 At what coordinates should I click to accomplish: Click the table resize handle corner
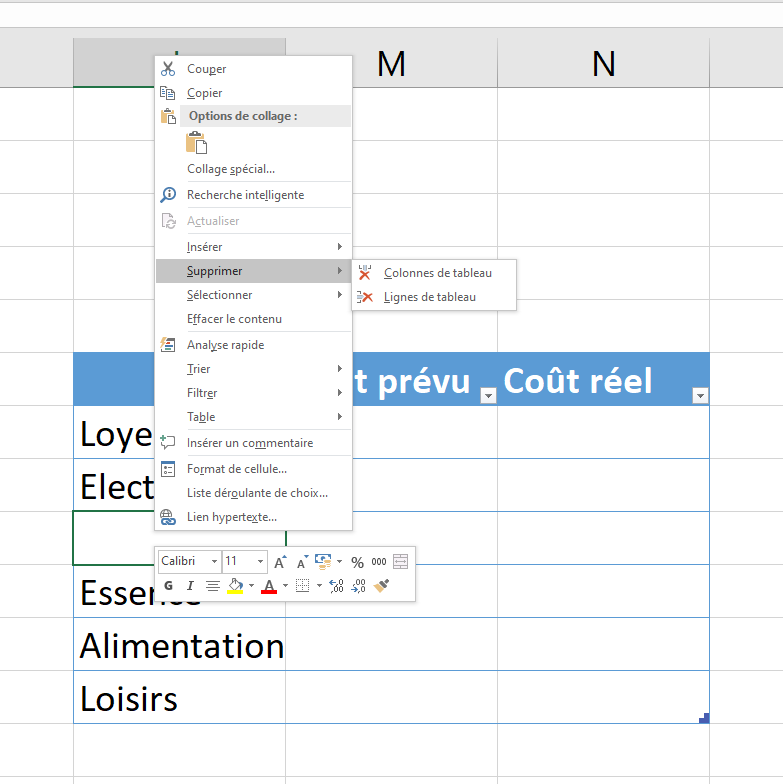click(704, 718)
